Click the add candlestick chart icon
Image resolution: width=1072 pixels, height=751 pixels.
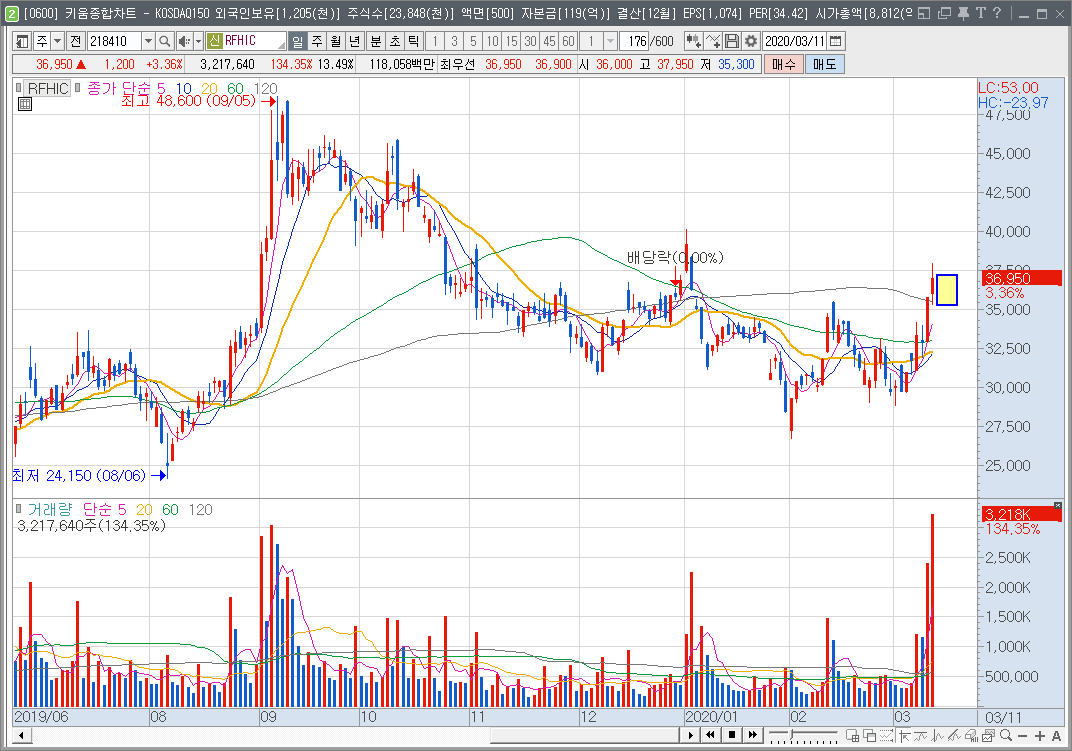pos(693,42)
